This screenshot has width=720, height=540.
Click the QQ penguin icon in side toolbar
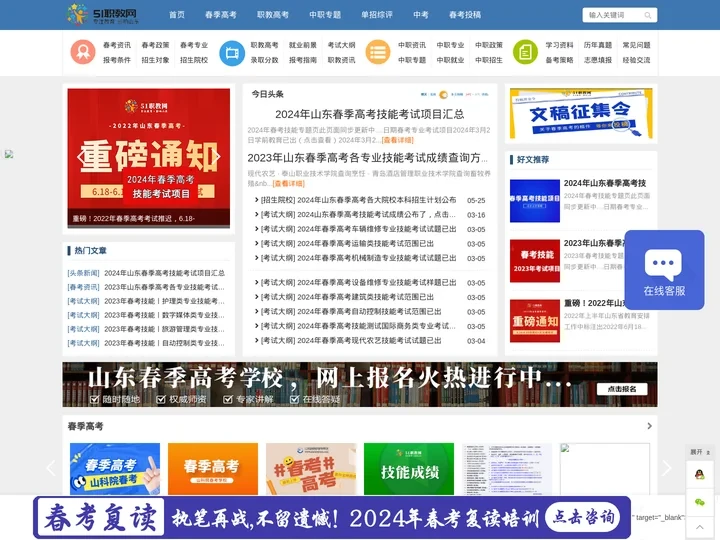[x=699, y=474]
